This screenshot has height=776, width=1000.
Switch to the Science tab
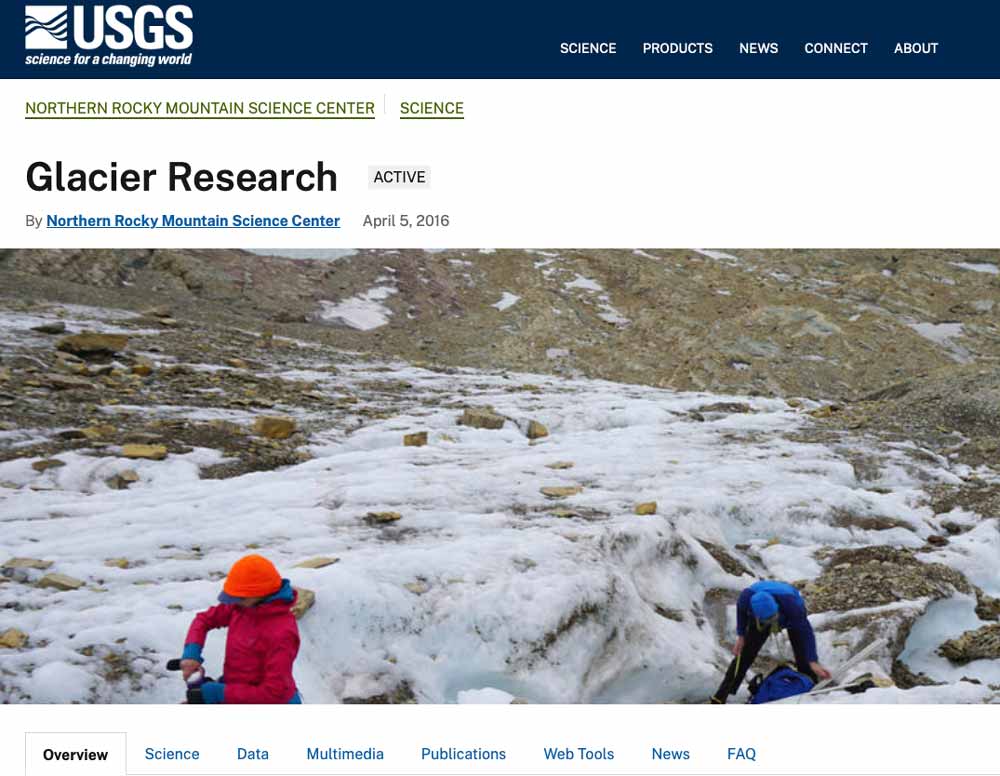(x=172, y=754)
